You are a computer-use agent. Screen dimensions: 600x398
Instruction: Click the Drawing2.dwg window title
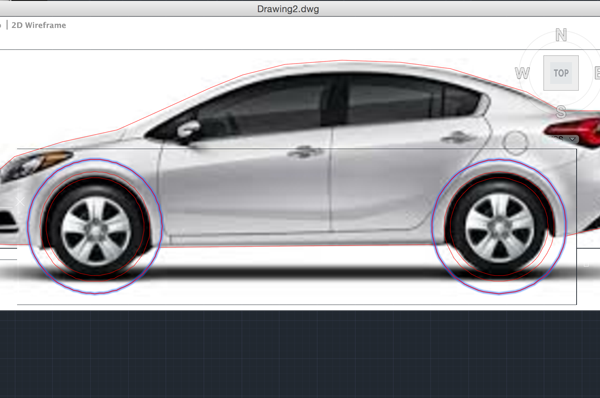pos(288,9)
